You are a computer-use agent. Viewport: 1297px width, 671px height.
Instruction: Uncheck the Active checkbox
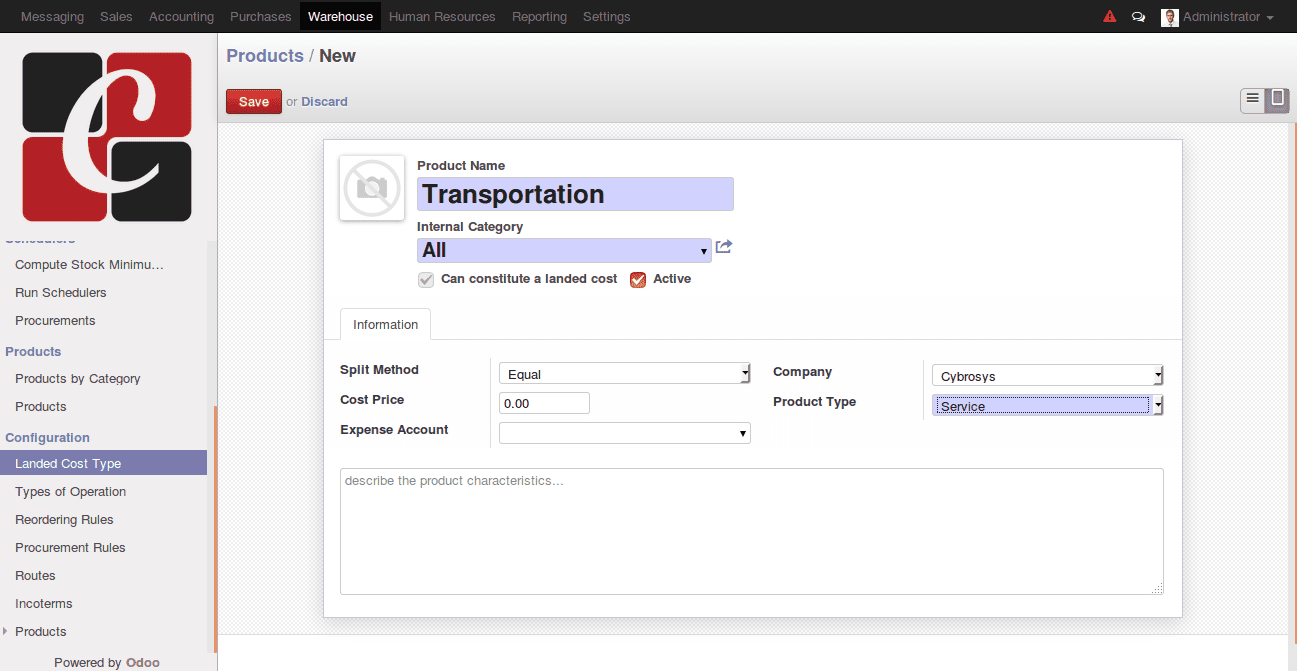coord(638,280)
